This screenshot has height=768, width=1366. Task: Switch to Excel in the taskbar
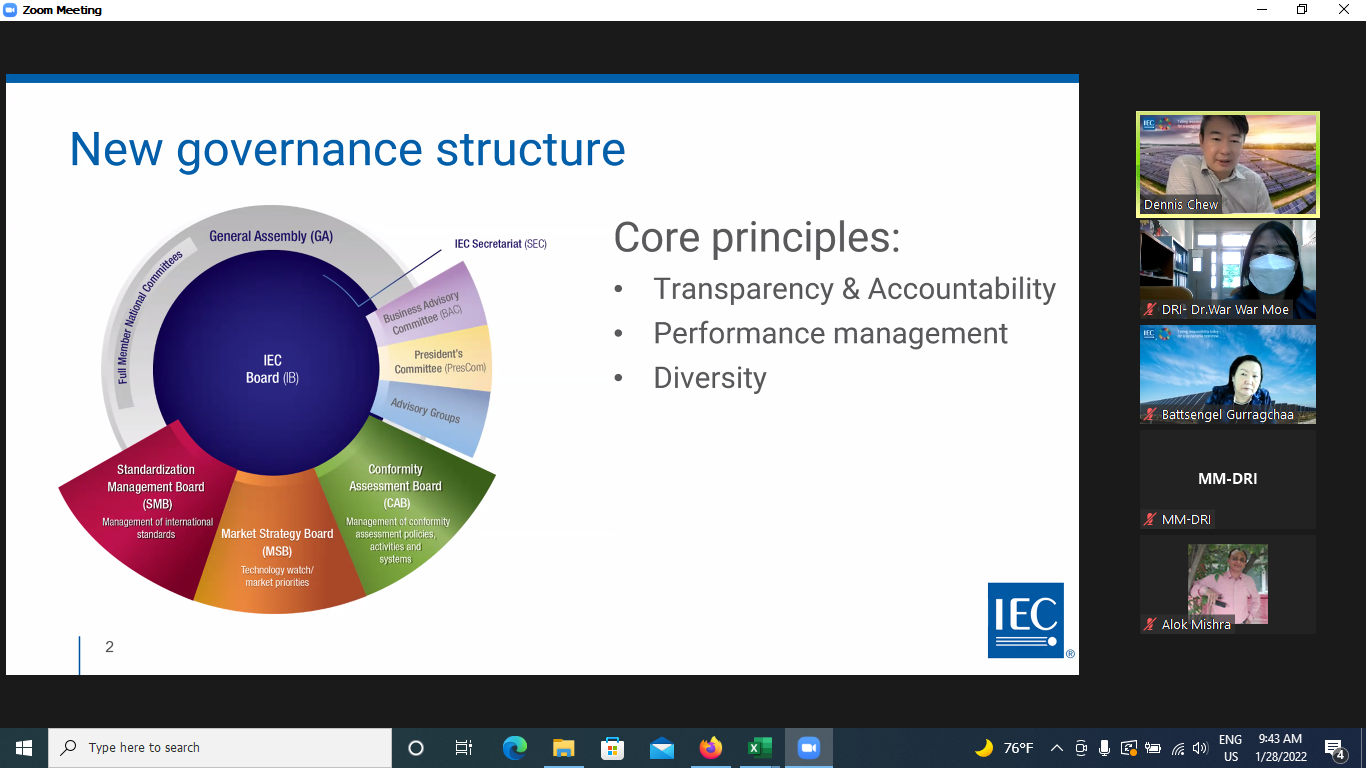[x=759, y=747]
